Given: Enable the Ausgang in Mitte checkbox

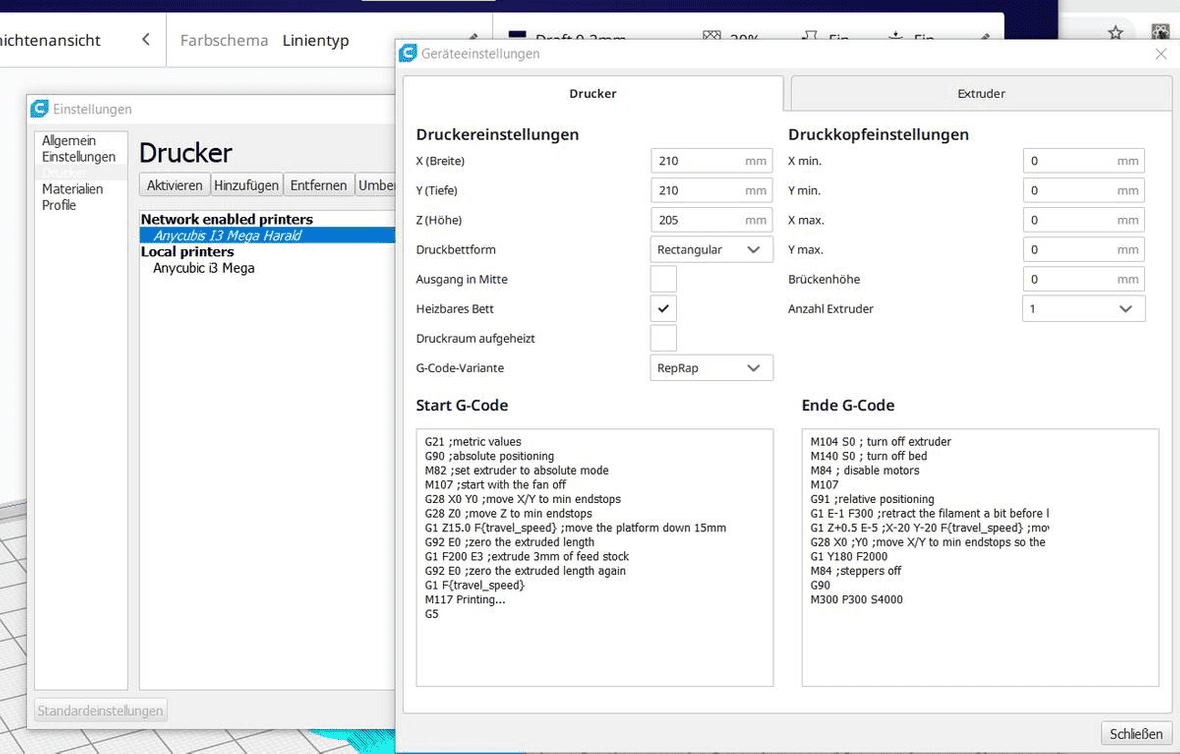Looking at the screenshot, I should 663,279.
